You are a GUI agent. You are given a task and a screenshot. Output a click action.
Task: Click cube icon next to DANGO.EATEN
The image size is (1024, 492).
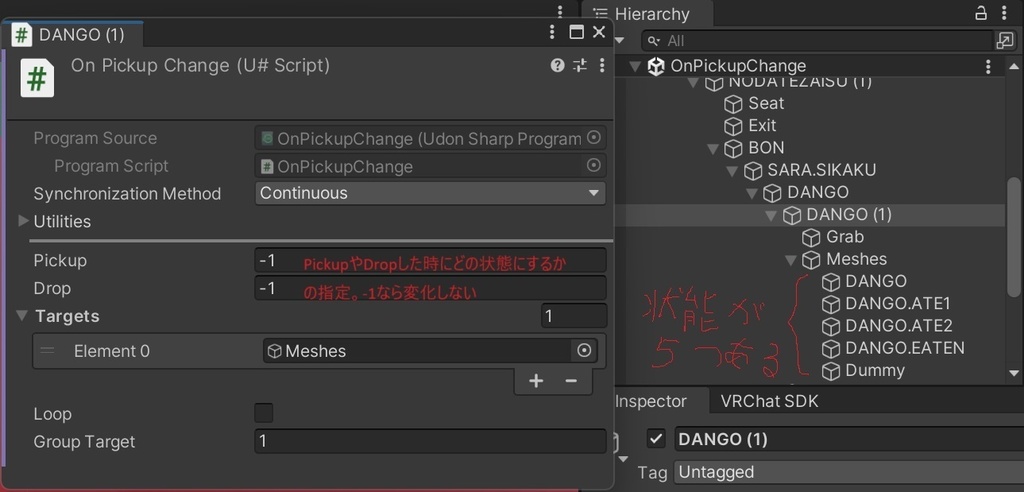tap(831, 348)
